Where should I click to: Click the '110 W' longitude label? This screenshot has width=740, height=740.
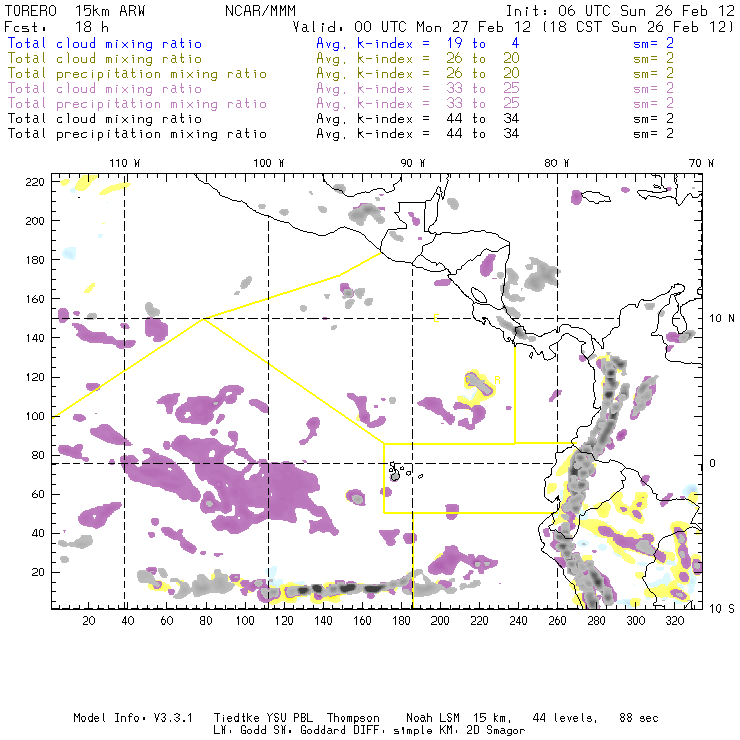[x=125, y=163]
